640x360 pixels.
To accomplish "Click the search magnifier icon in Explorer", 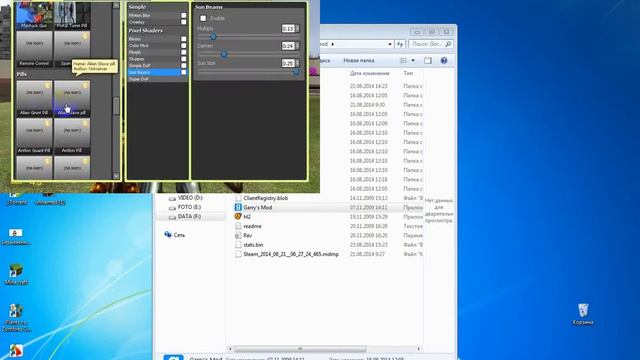I will (448, 44).
